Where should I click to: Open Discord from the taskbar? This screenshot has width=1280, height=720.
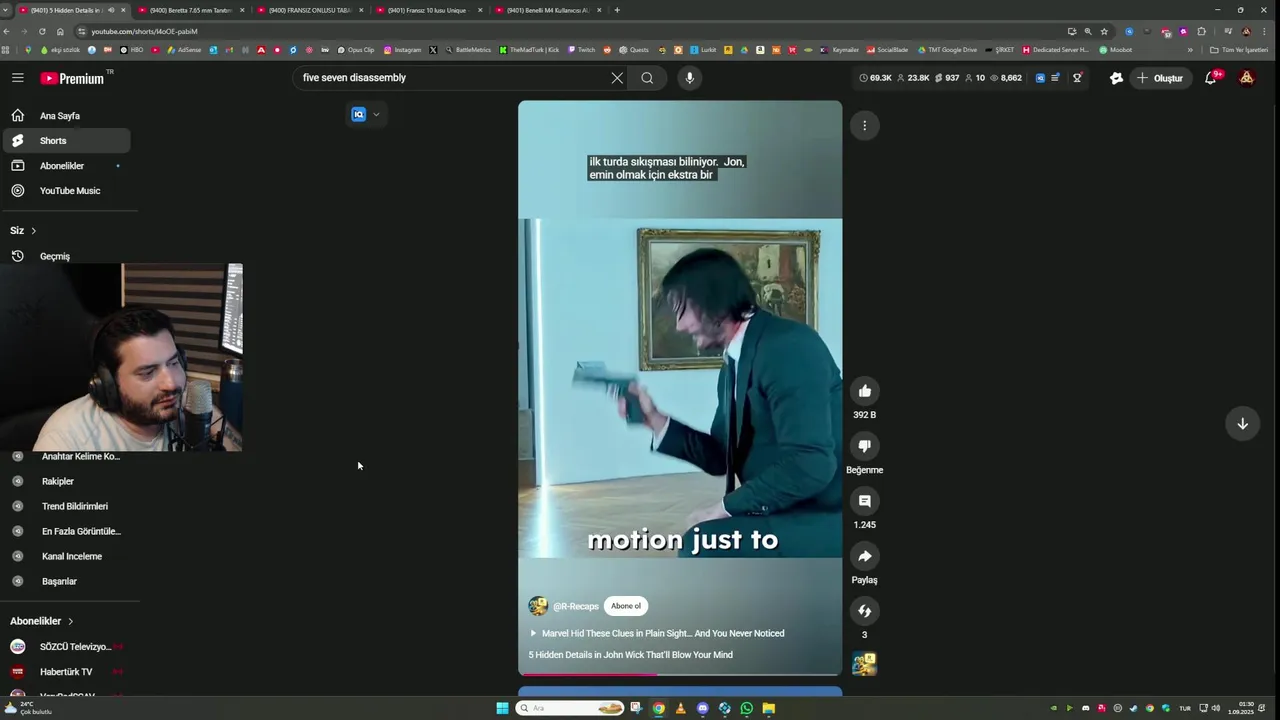pyautogui.click(x=703, y=708)
